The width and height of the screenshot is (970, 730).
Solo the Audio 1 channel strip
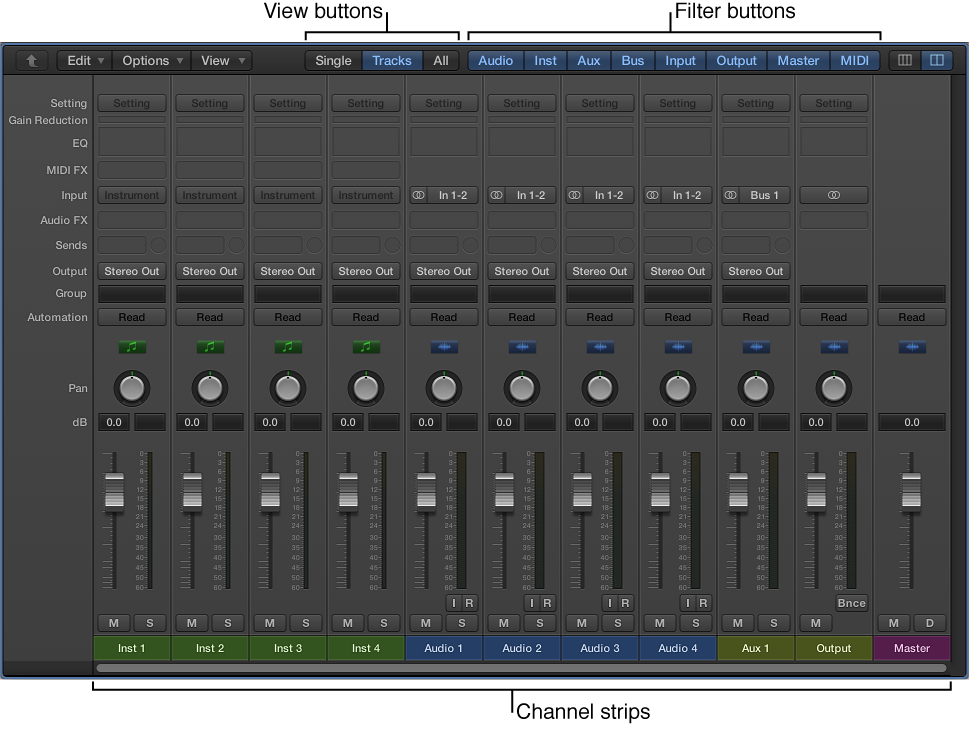point(461,622)
